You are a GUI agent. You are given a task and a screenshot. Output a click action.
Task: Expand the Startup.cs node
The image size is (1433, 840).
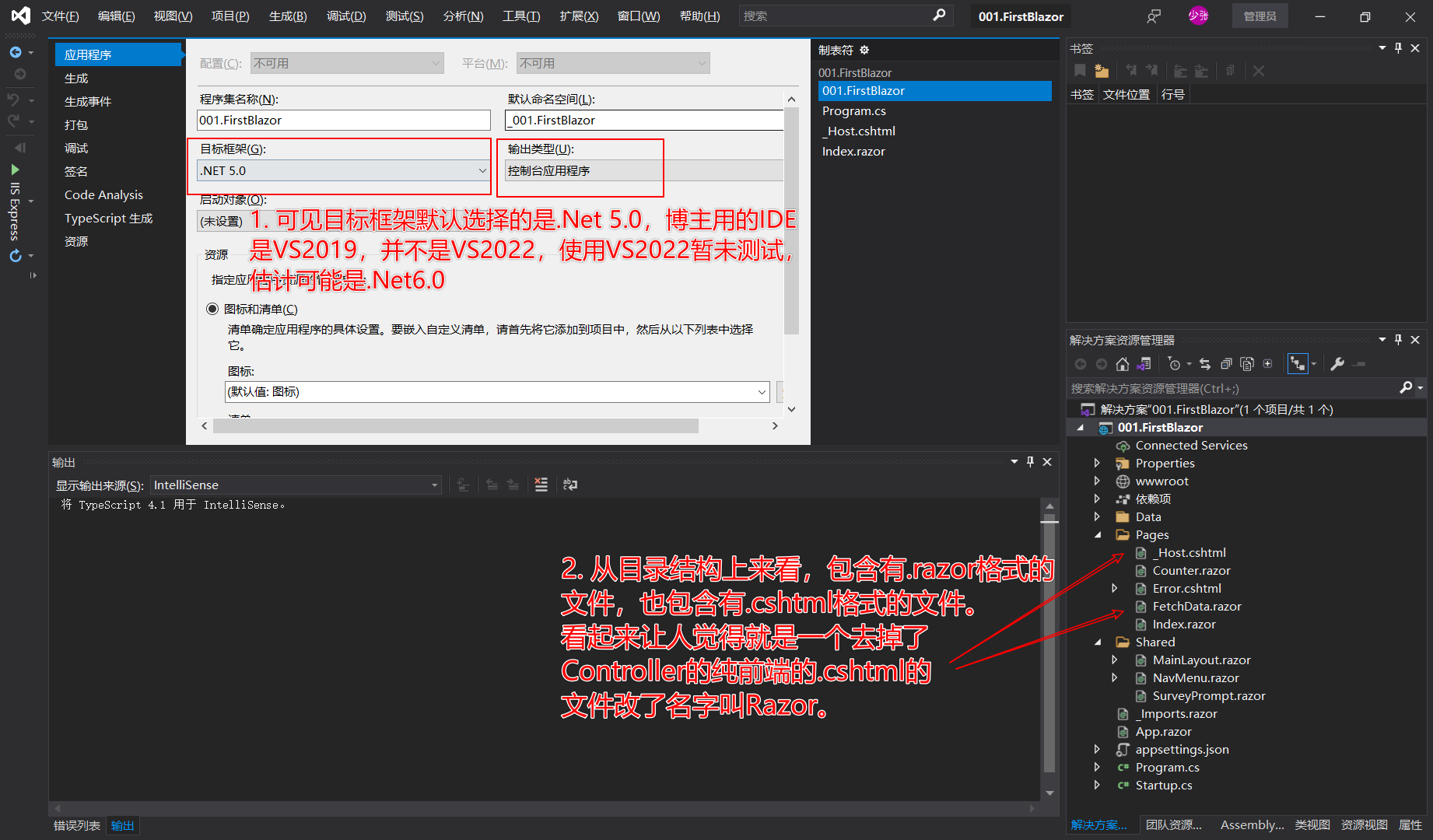click(1098, 785)
